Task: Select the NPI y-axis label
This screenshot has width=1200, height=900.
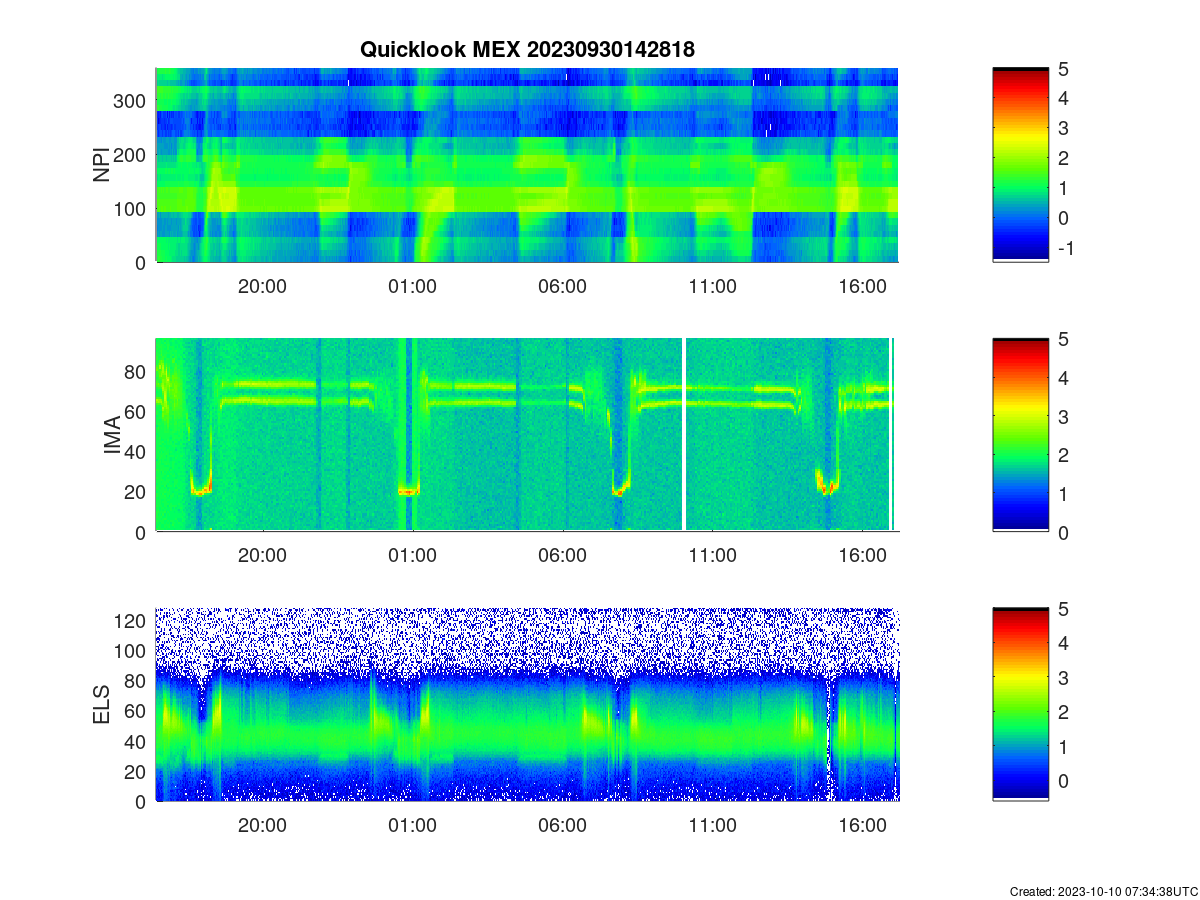Action: tap(101, 165)
